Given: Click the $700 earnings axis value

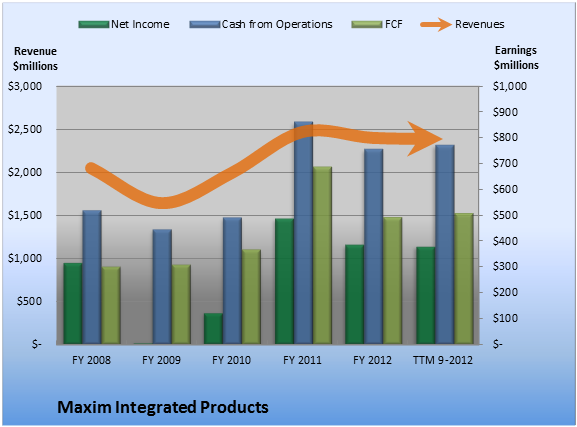Looking at the screenshot, I should click(505, 163).
